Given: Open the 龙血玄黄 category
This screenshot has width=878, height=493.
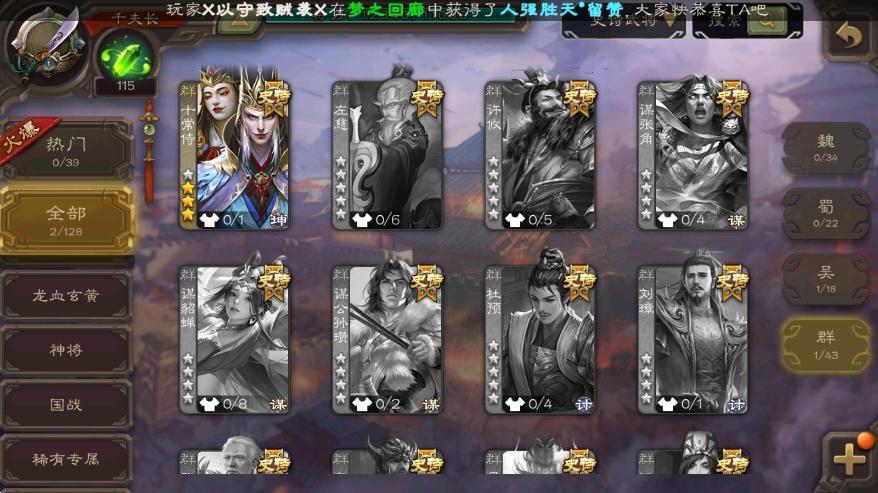Looking at the screenshot, I should [x=67, y=295].
